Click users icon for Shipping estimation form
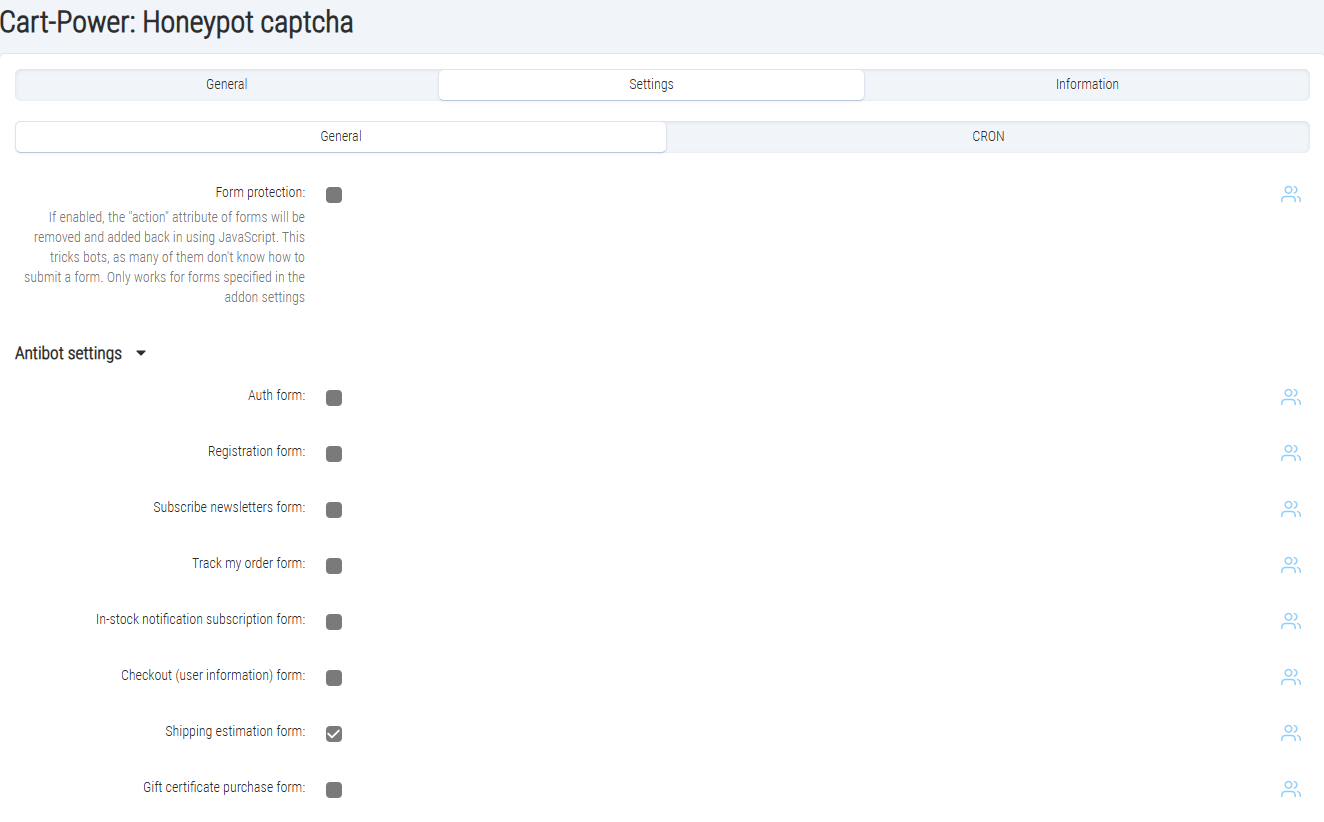The height and width of the screenshot is (822, 1324). (x=1291, y=733)
